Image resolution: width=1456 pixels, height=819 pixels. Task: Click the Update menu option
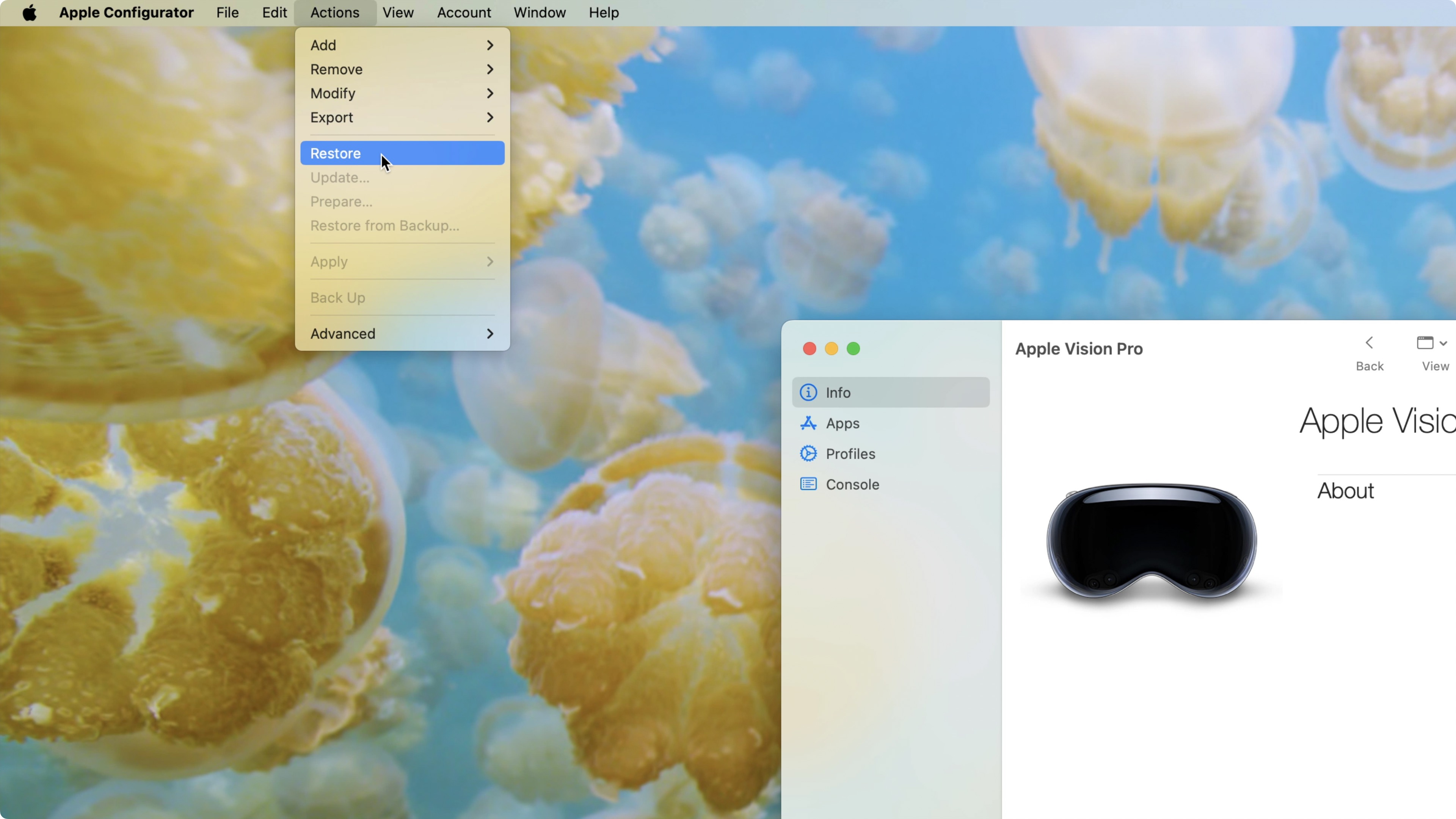click(340, 177)
